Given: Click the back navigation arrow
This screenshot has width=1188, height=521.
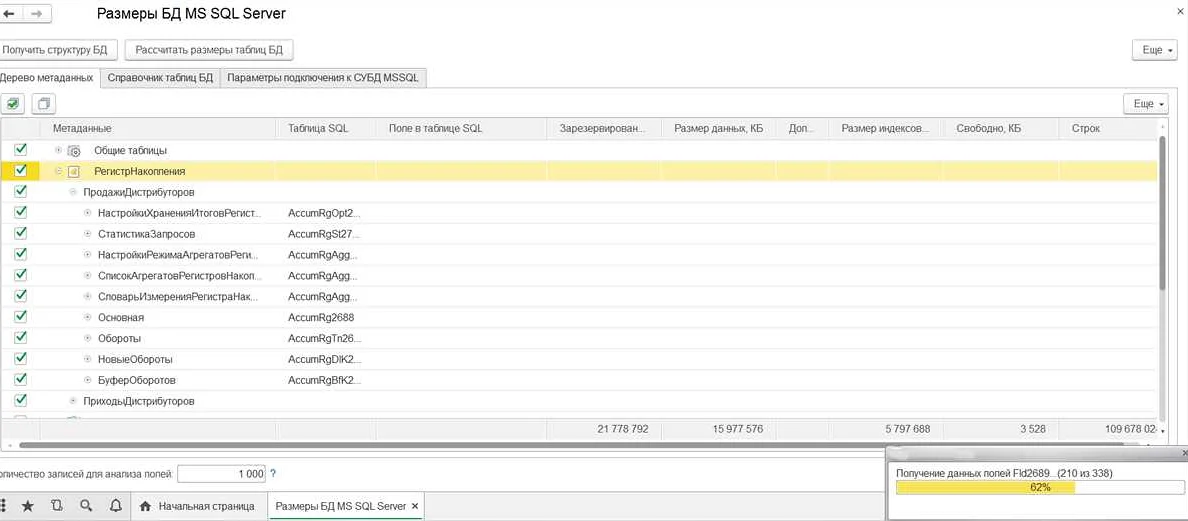Looking at the screenshot, I should pos(10,14).
